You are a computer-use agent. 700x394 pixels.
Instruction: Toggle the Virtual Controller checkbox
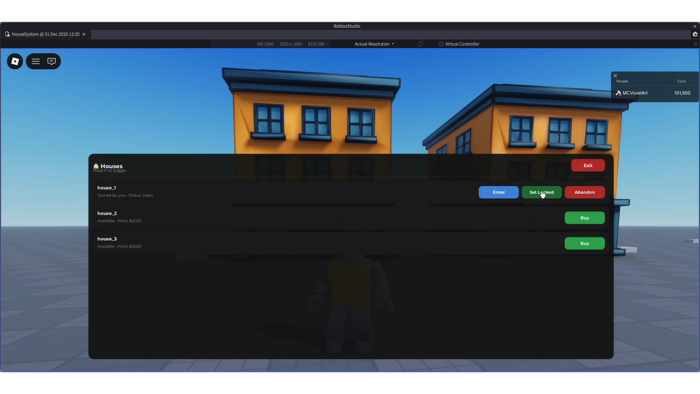click(441, 44)
